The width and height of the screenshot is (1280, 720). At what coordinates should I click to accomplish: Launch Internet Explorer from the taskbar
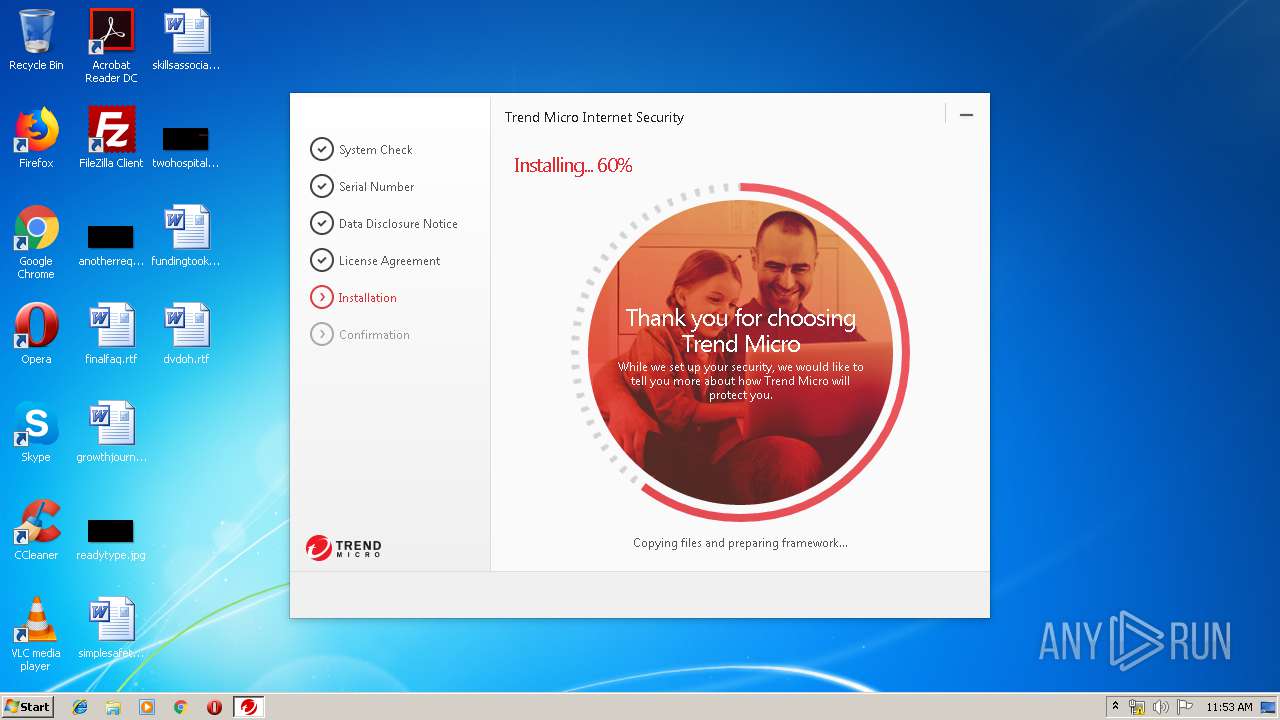click(x=80, y=707)
